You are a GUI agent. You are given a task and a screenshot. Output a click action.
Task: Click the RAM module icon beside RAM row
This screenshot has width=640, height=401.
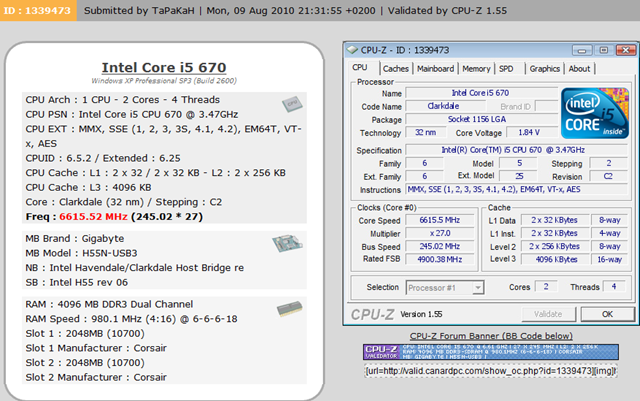(x=289, y=309)
